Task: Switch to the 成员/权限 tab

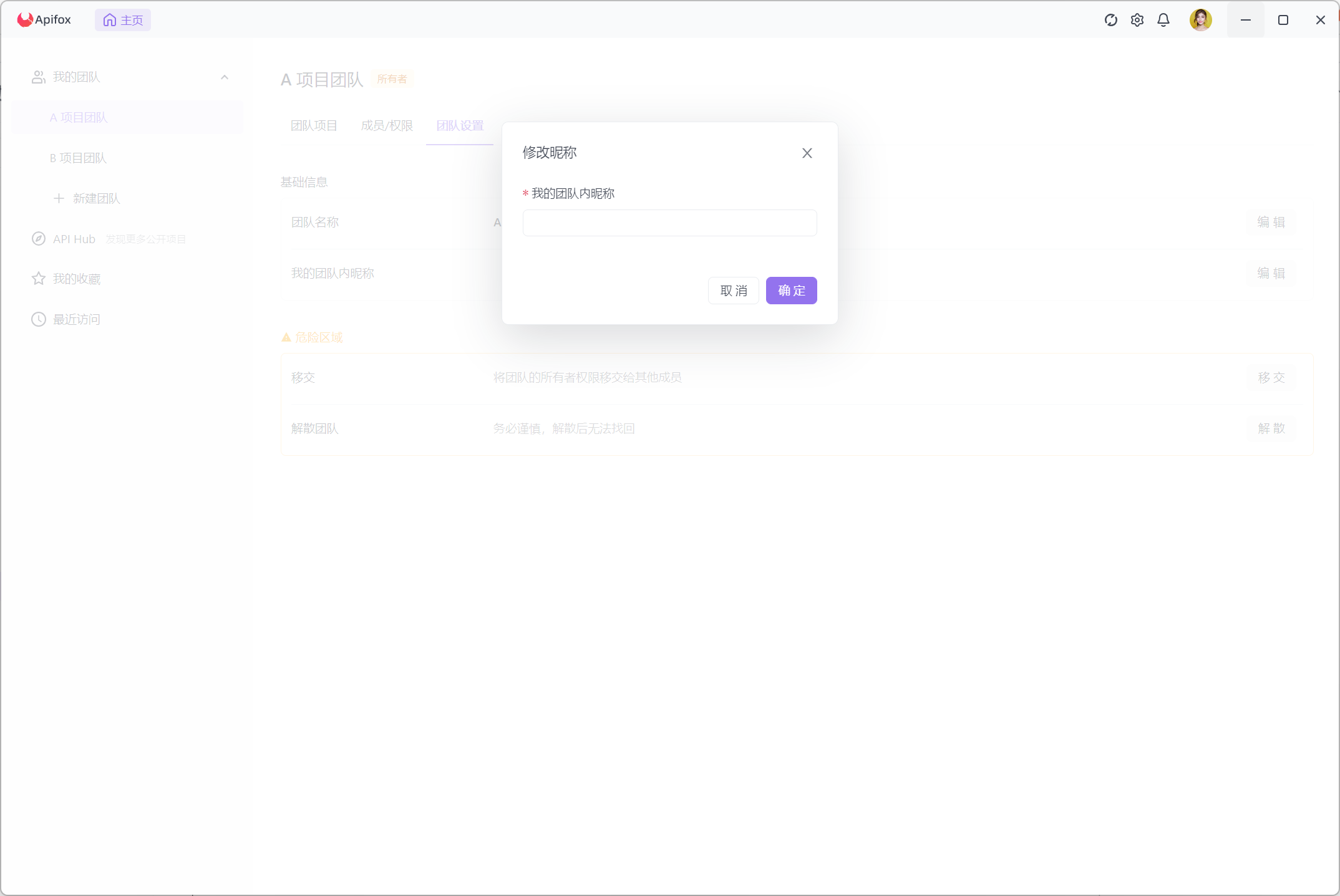Action: point(387,126)
